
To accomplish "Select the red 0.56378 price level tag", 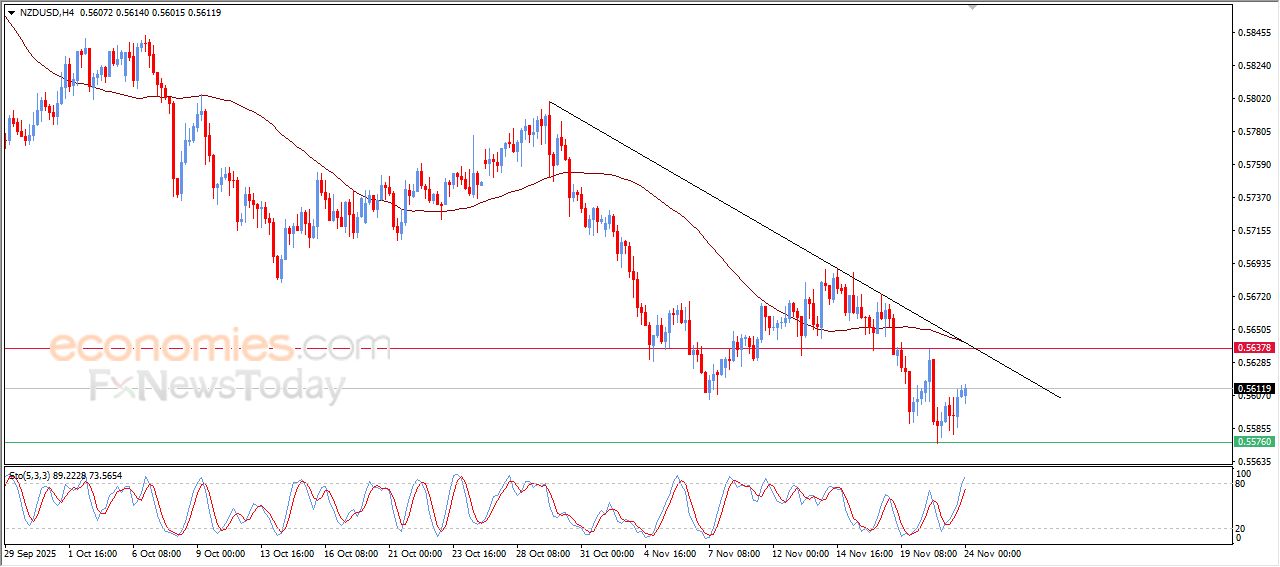I will pos(1254,348).
